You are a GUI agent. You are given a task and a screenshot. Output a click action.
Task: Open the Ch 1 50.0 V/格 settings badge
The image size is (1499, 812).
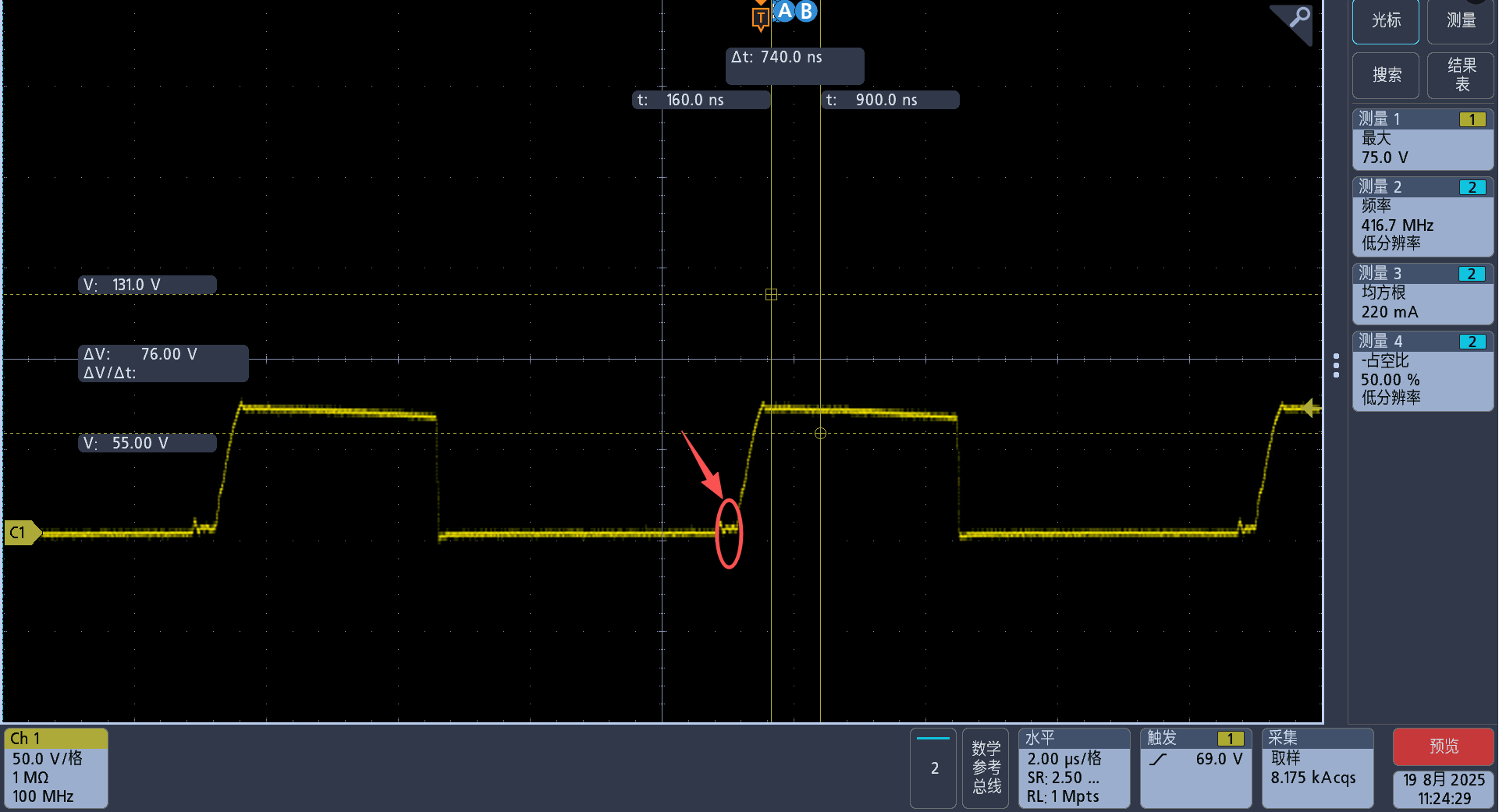[55, 768]
